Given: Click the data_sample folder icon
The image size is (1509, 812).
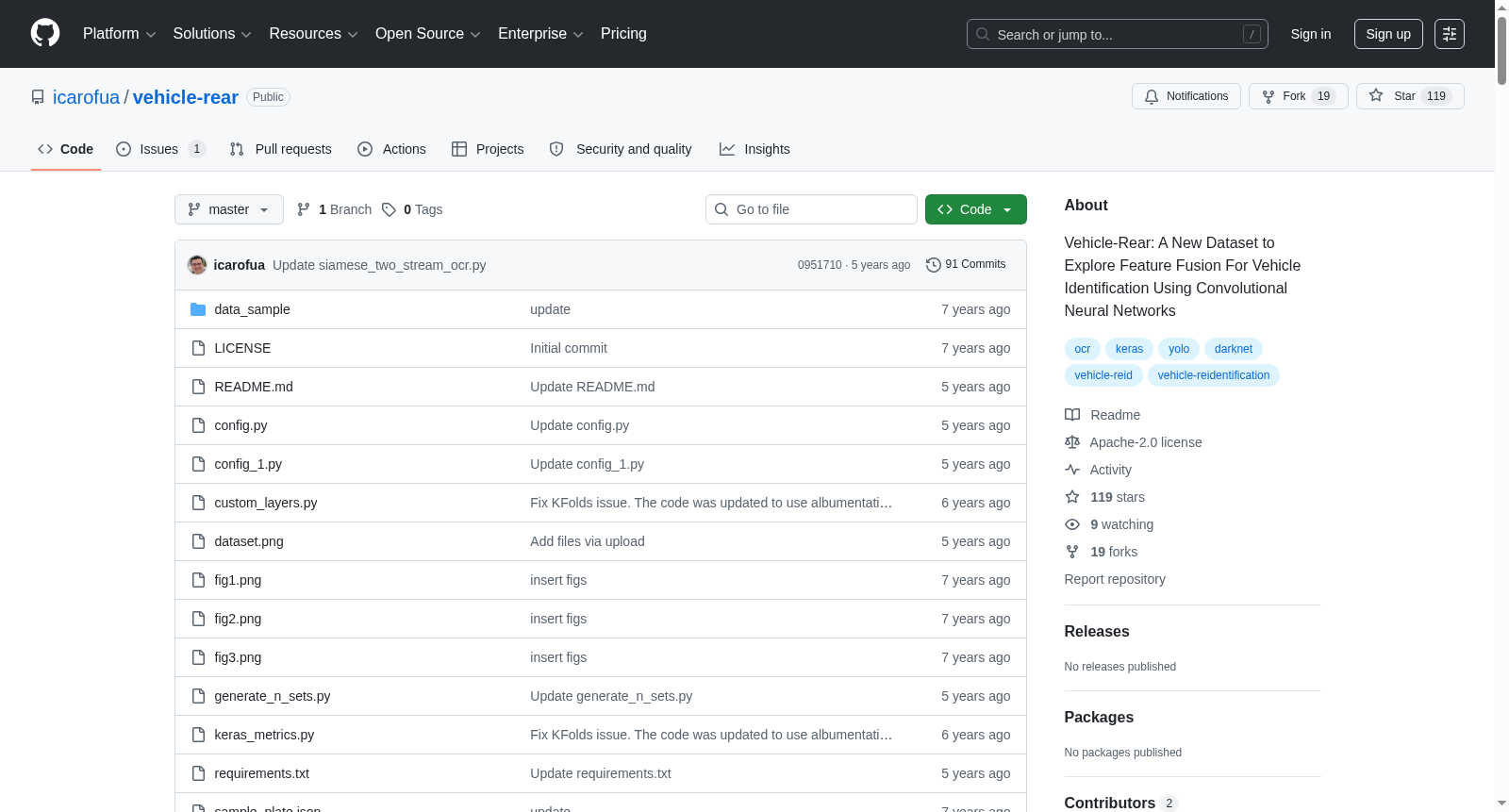Looking at the screenshot, I should 198,309.
